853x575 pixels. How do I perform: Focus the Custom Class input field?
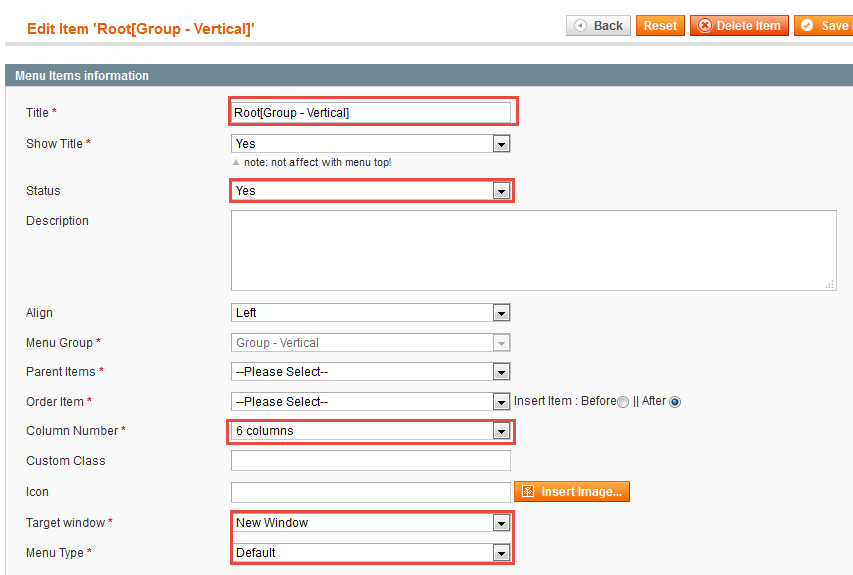click(x=370, y=460)
